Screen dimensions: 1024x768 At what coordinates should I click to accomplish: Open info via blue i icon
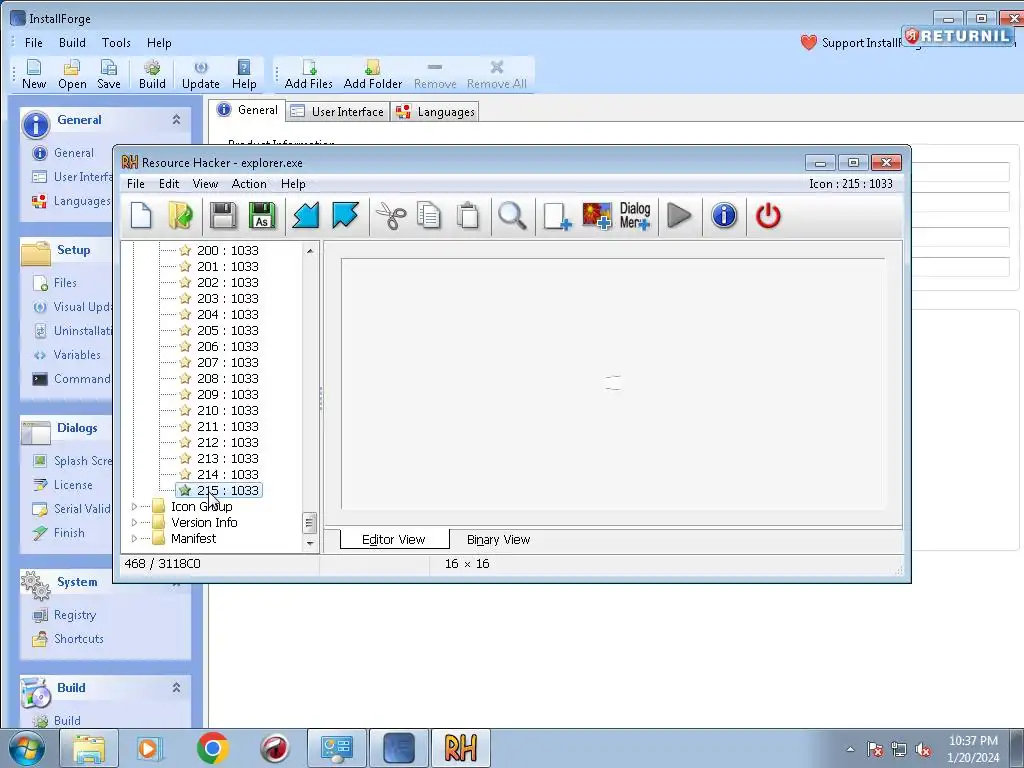pos(724,216)
